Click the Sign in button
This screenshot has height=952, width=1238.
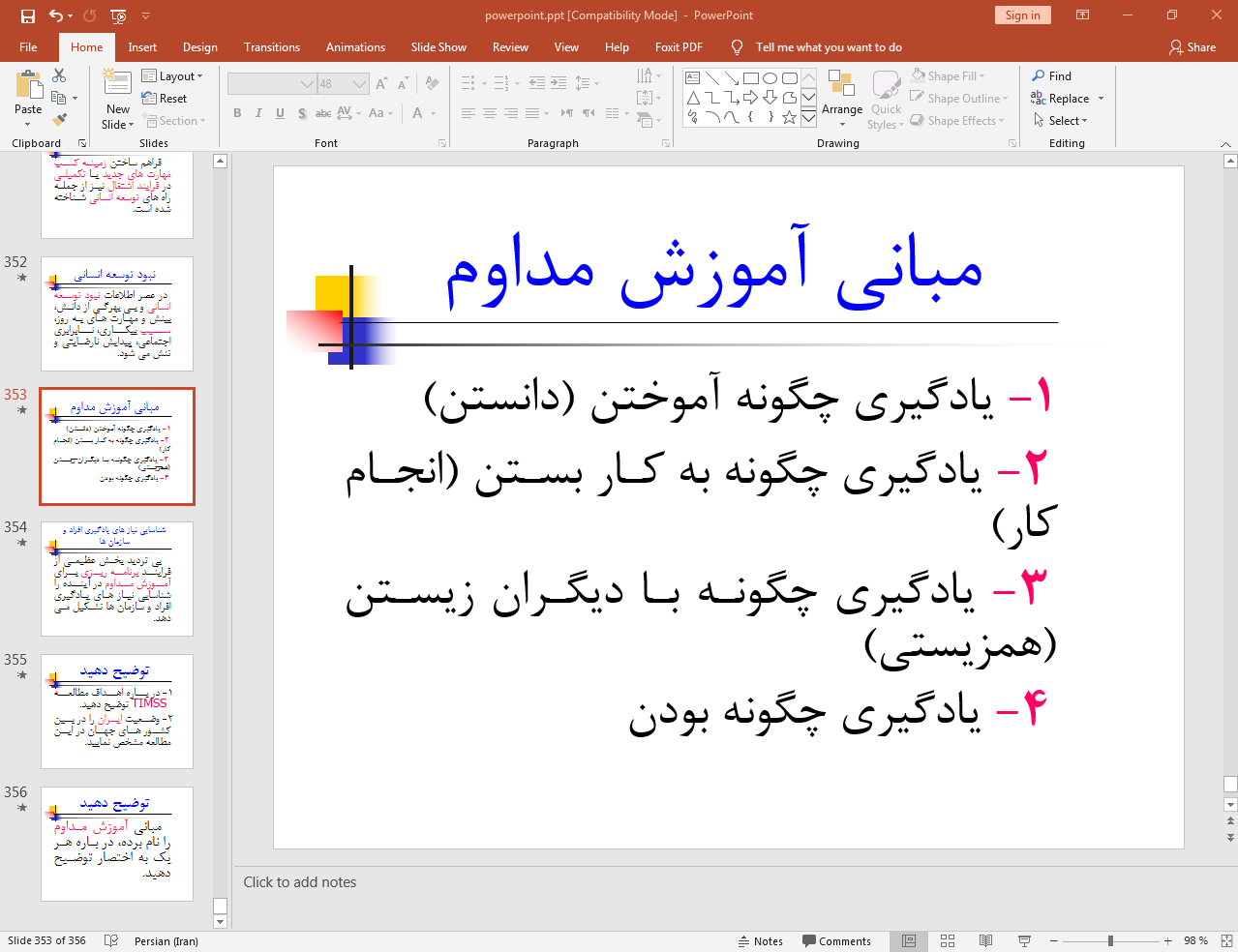(1022, 15)
